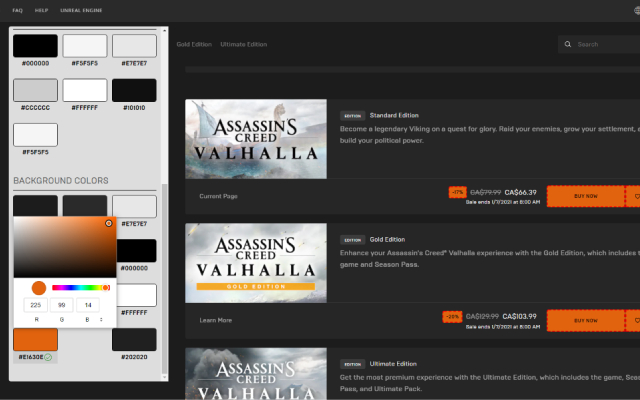Image resolution: width=640 pixels, height=400 pixels.
Task: Click the globe language icon
Action: 628,9
